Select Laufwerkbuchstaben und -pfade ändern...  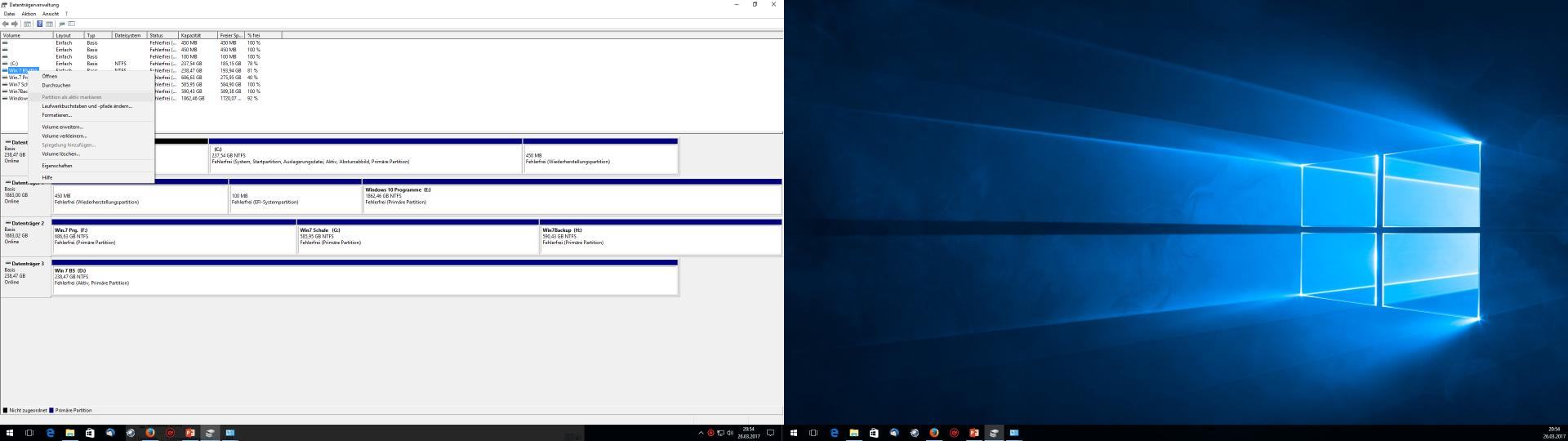(x=91, y=106)
